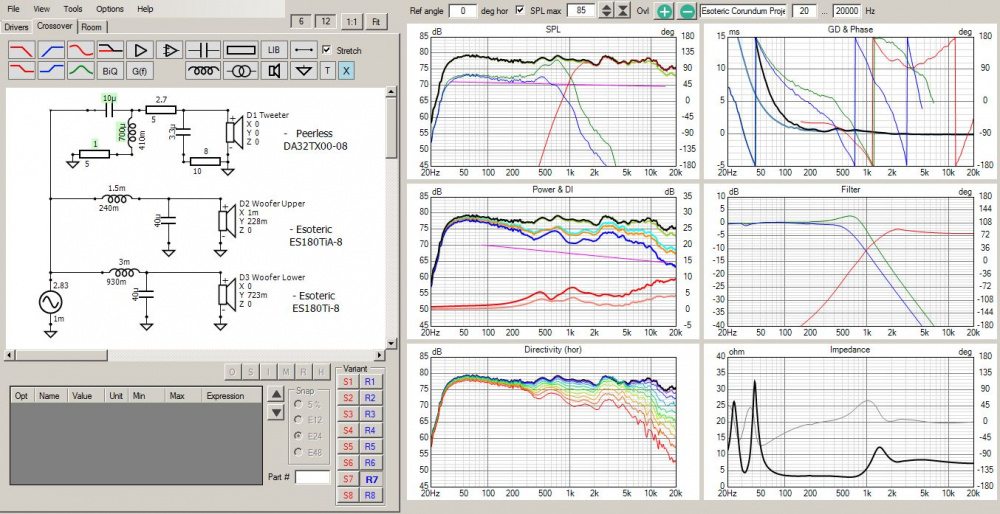This screenshot has width=1000, height=514.
Task: Move the selected part down with arrow
Action: (x=277, y=411)
